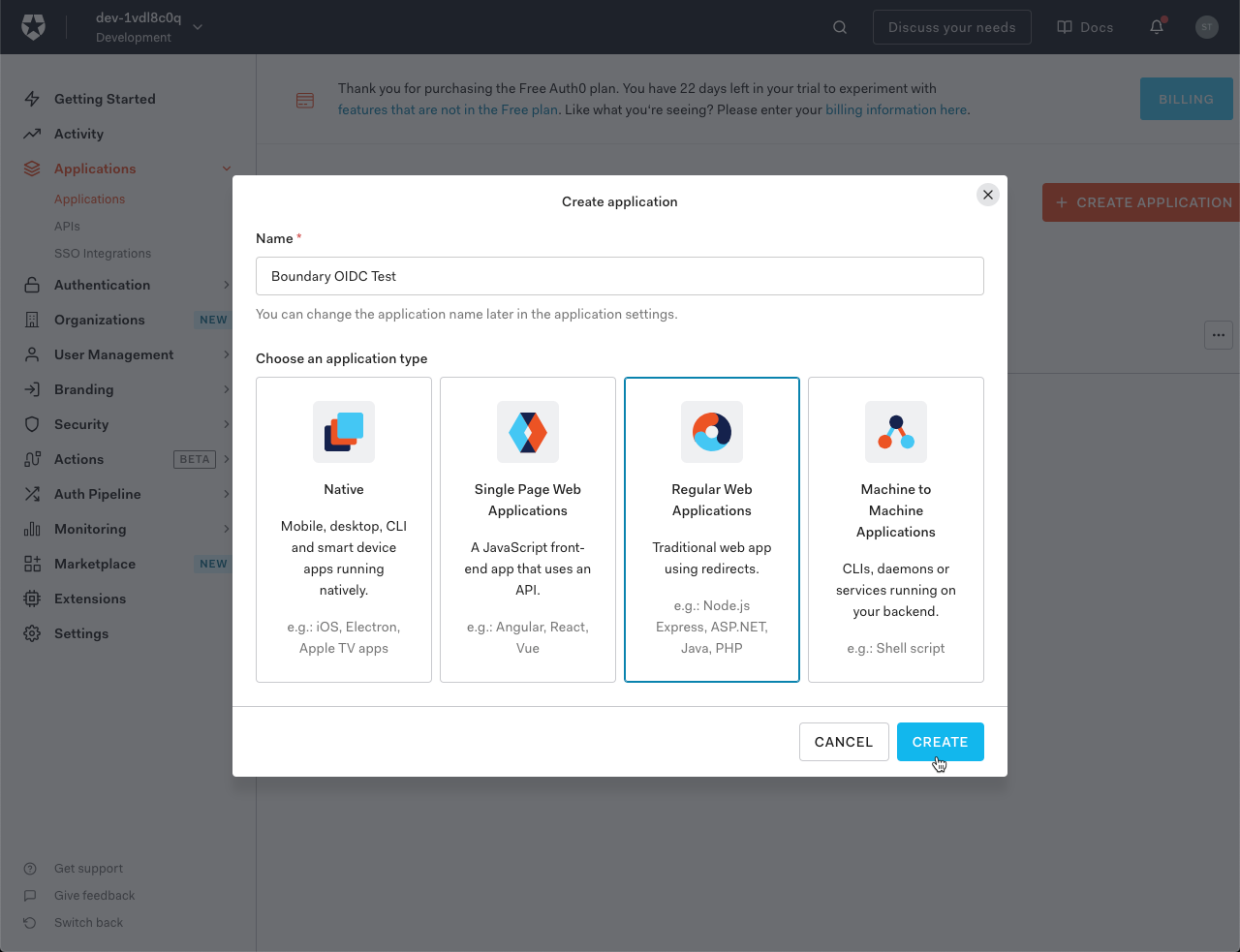This screenshot has width=1240, height=952.
Task: Open the APIs submenu item
Action: (x=68, y=227)
